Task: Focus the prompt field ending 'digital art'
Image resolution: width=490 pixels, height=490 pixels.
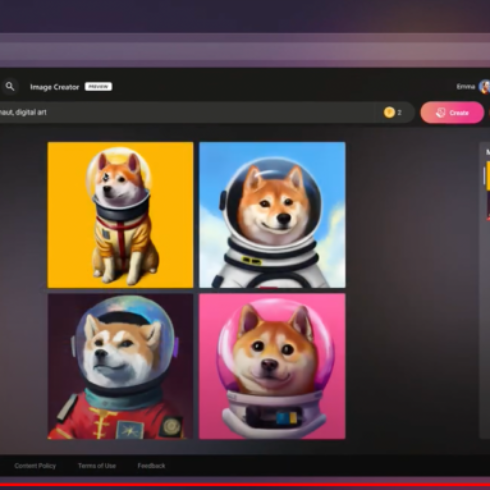Action: [190, 112]
